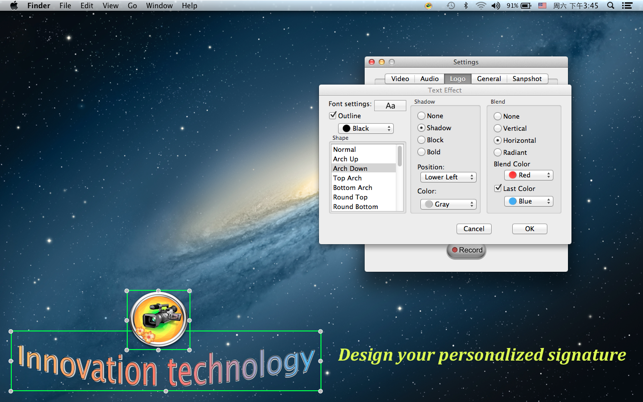643x402 pixels.
Task: Choose Round Bottom shape
Action: [363, 206]
